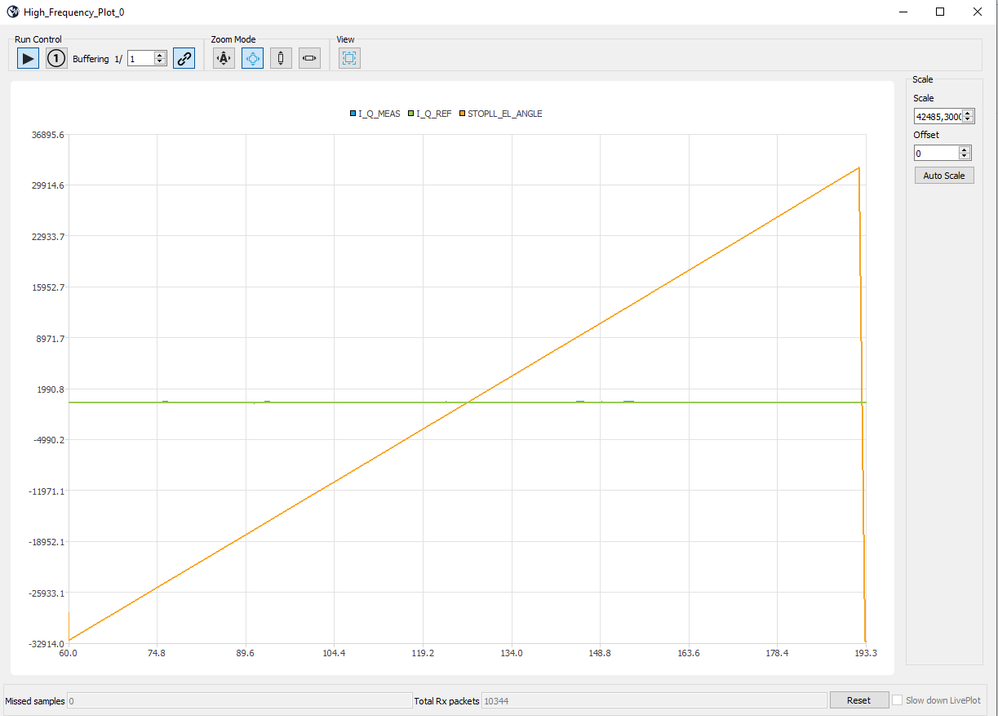Click the fit view icon
The width and height of the screenshot is (998, 716).
coord(349,59)
